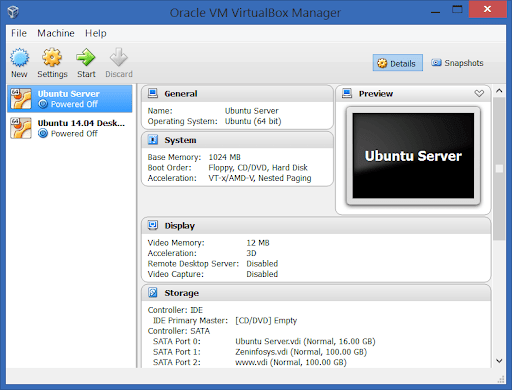Viewport: 512px width, 390px height.
Task: Open the File menu
Action: point(19,33)
